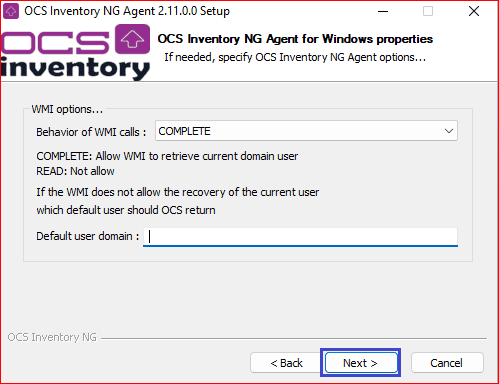
Task: Click the purple arrow logo in header
Action: 132,39
